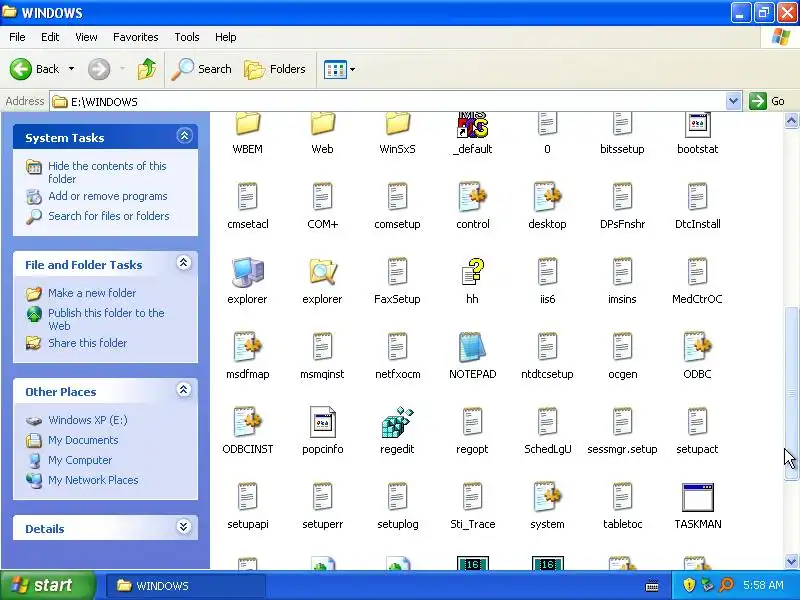Click the explorer computer icon
The width and height of the screenshot is (800, 600).
point(247,272)
